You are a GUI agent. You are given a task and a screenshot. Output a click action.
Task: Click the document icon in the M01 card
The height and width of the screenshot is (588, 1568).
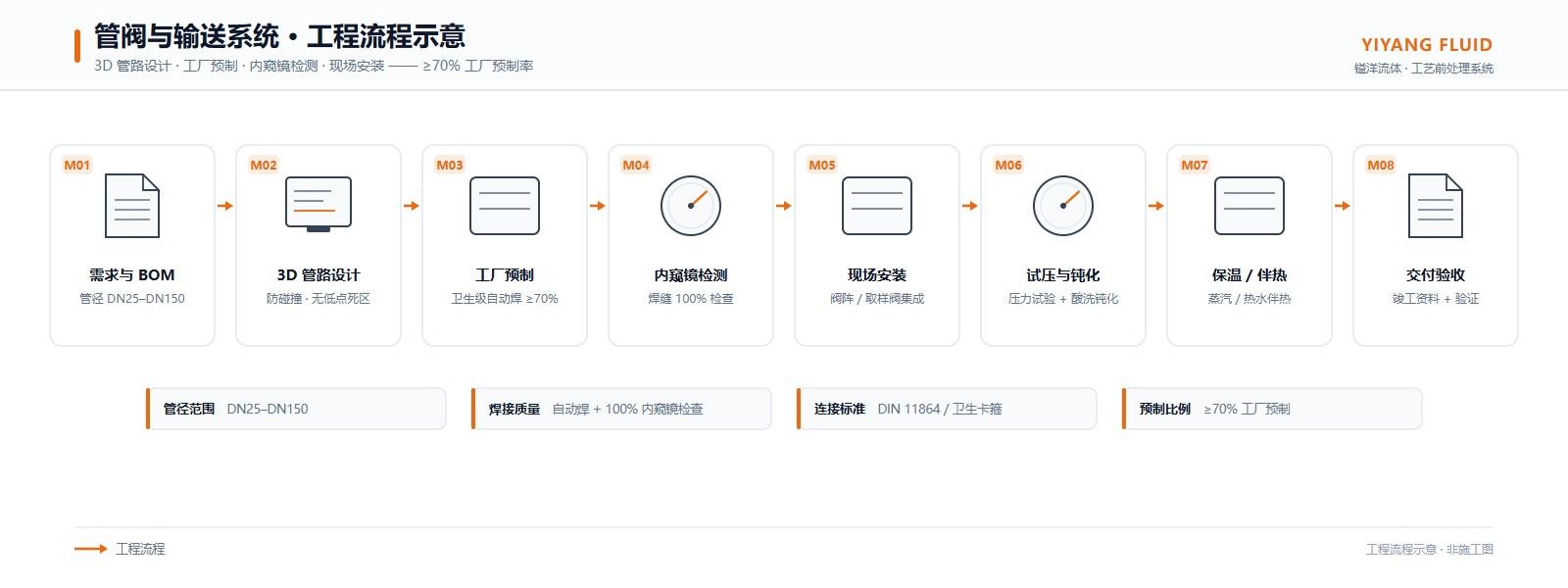132,206
